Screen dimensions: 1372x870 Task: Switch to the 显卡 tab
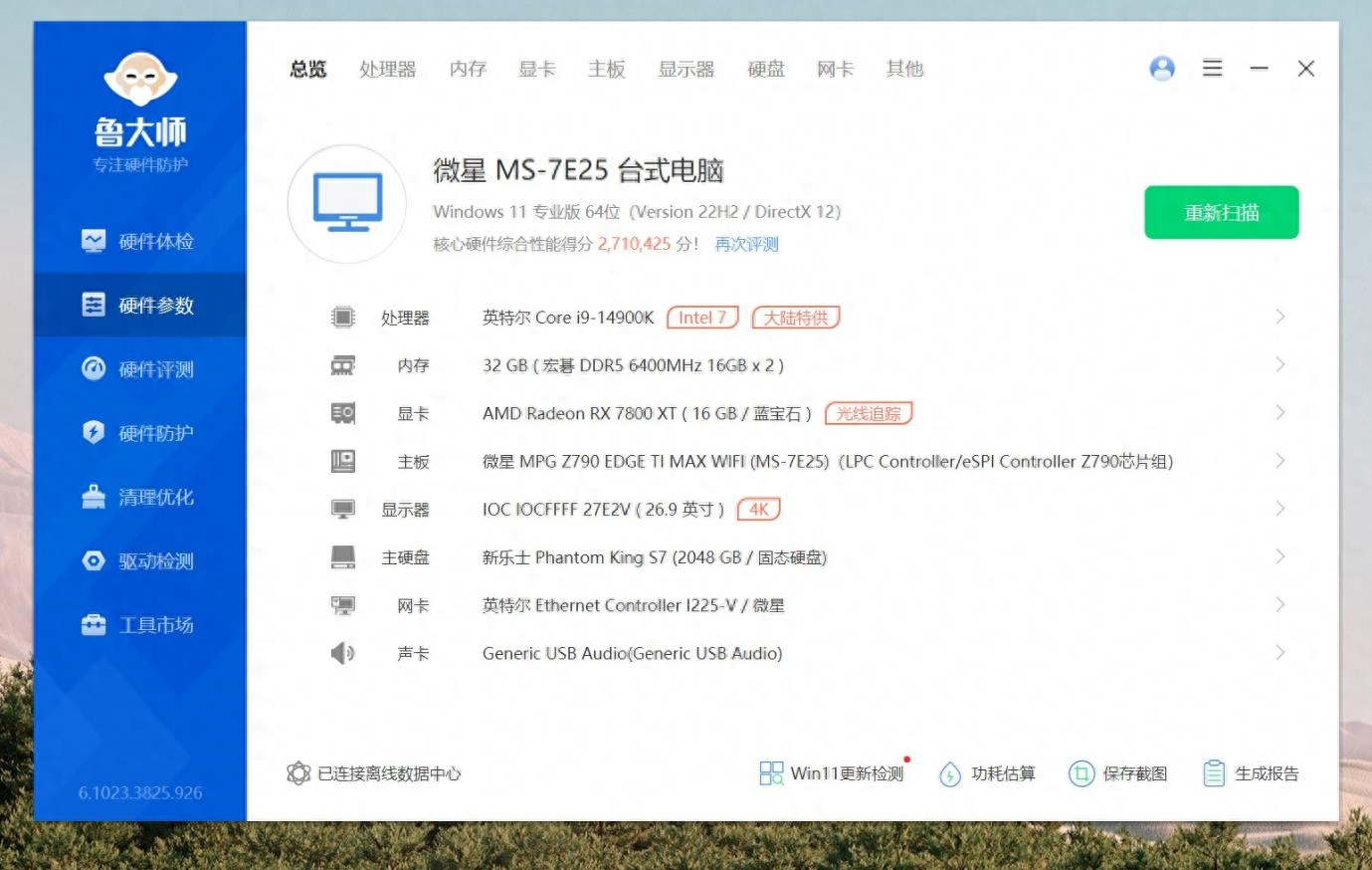pyautogui.click(x=537, y=69)
